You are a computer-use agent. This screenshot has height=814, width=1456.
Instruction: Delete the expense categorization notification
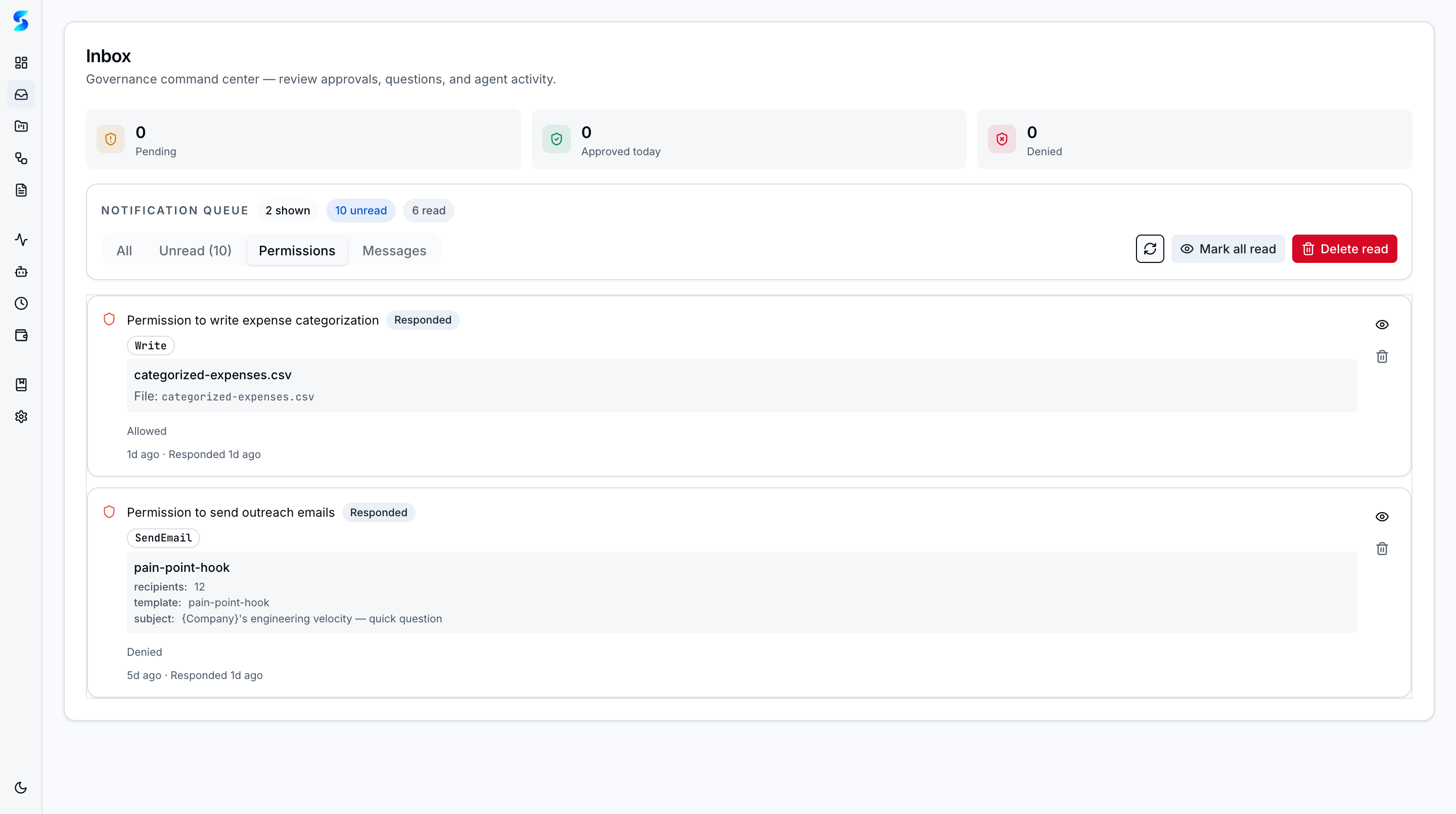coord(1381,356)
